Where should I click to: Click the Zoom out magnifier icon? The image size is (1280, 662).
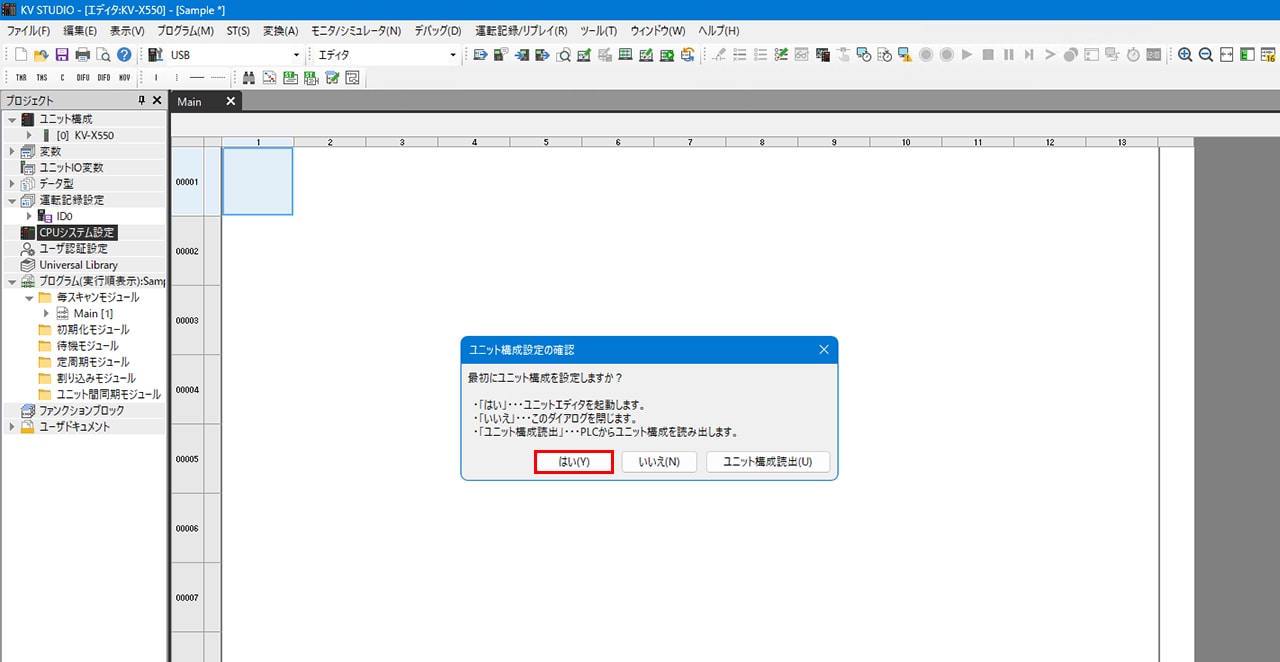[x=1206, y=55]
